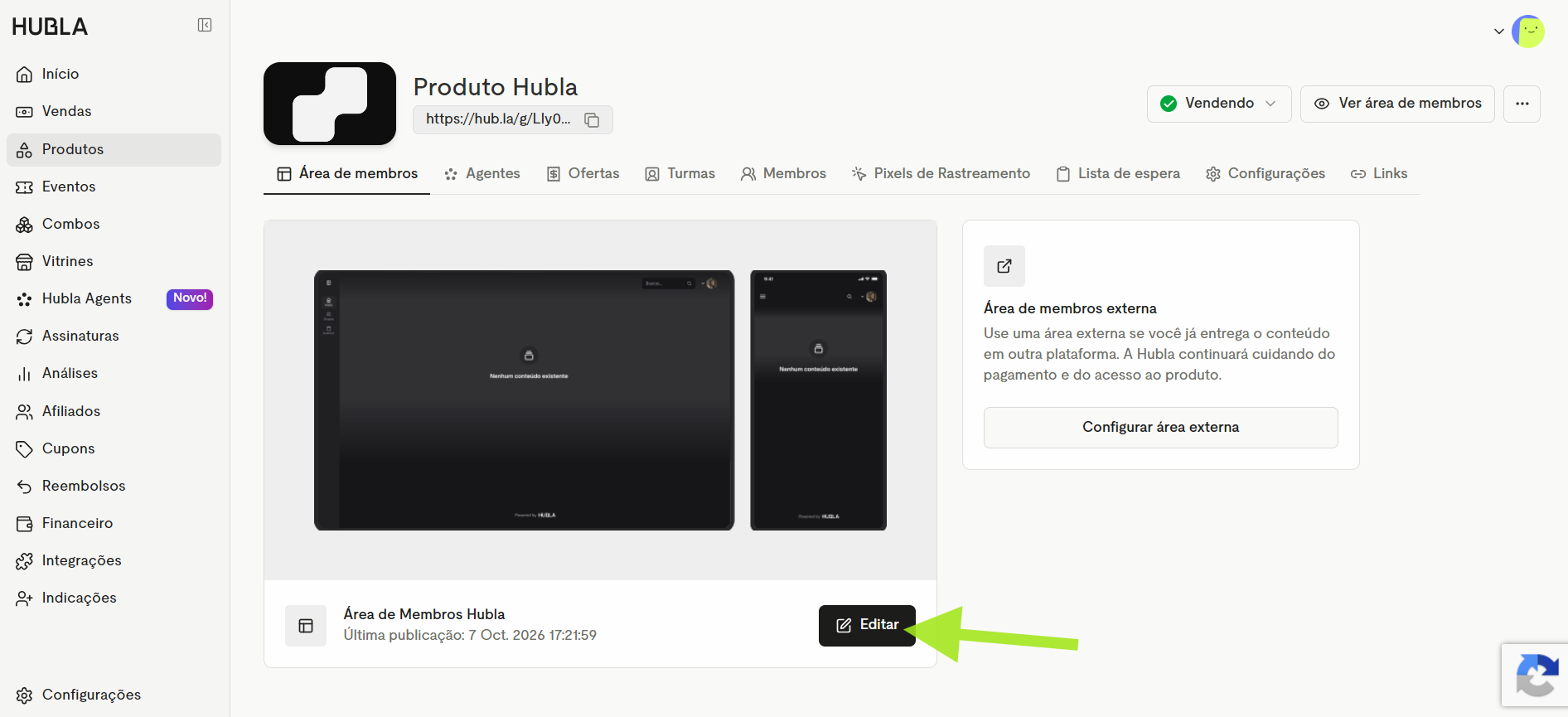Expand the account chevron beside avatar
This screenshot has height=717, width=1568.
tap(1499, 31)
